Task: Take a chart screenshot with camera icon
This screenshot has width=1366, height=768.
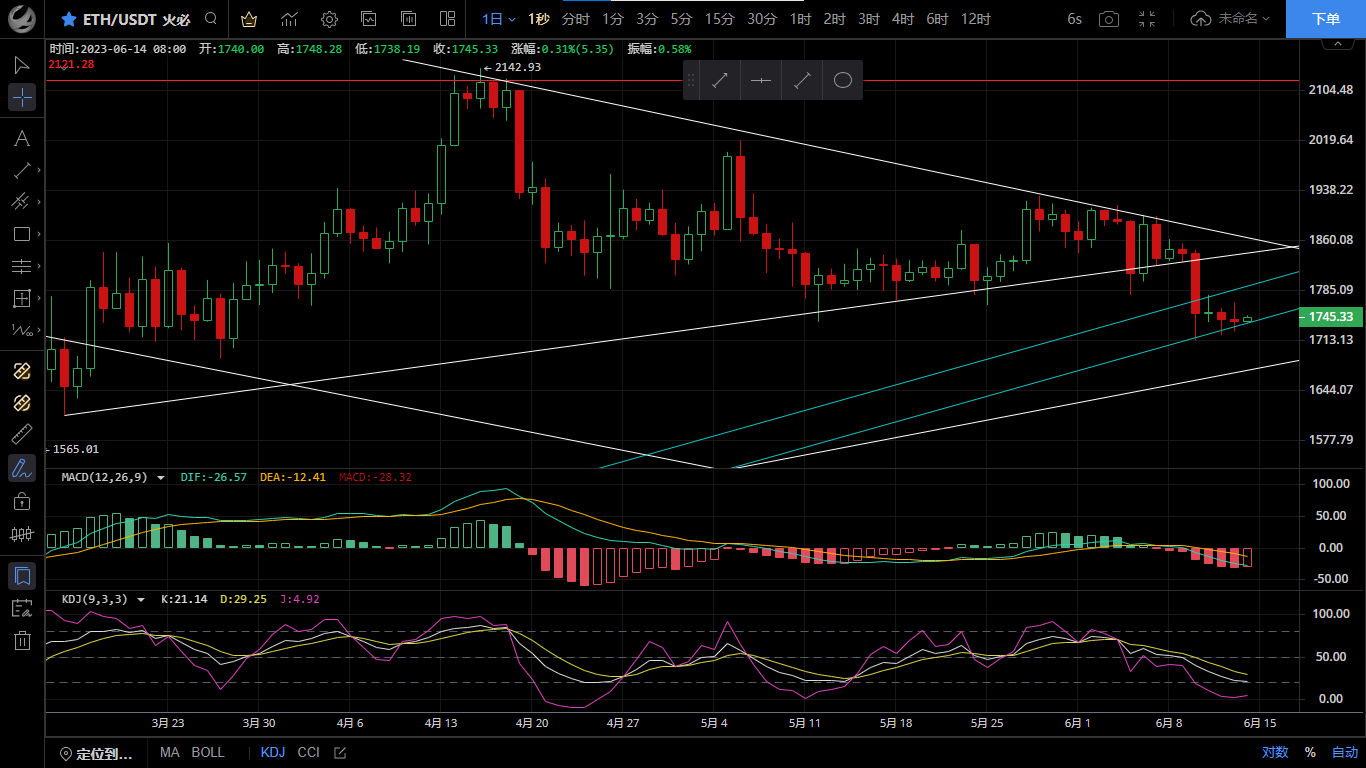Action: [x=1109, y=19]
